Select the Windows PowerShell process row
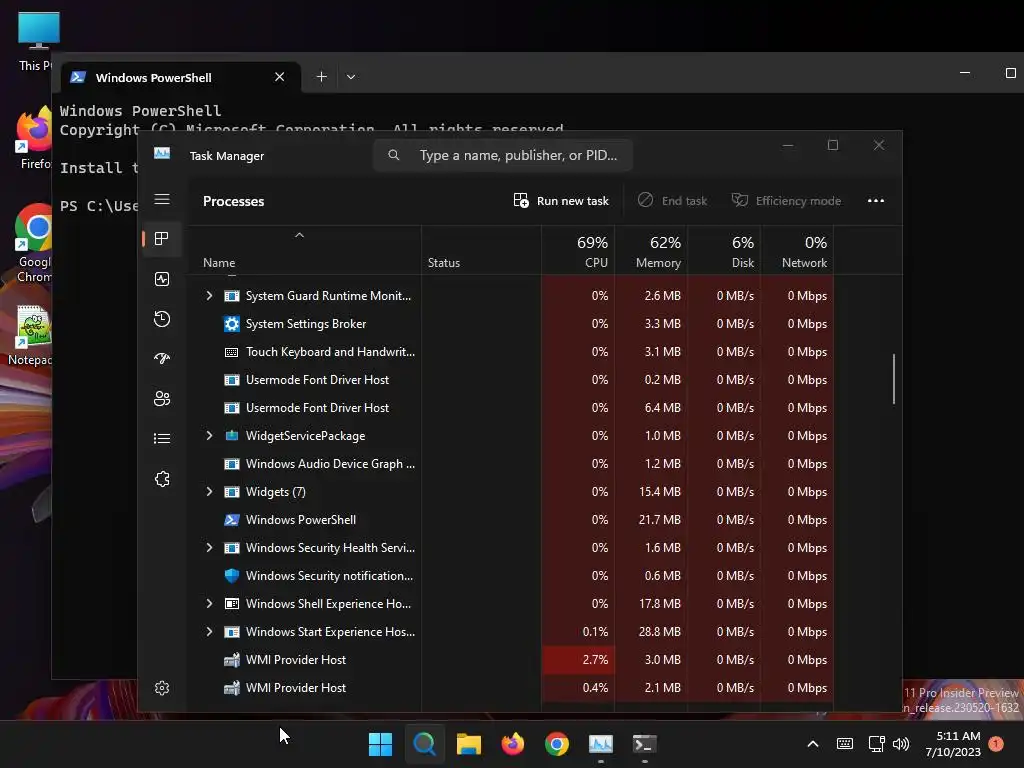The height and width of the screenshot is (768, 1024). [x=510, y=520]
